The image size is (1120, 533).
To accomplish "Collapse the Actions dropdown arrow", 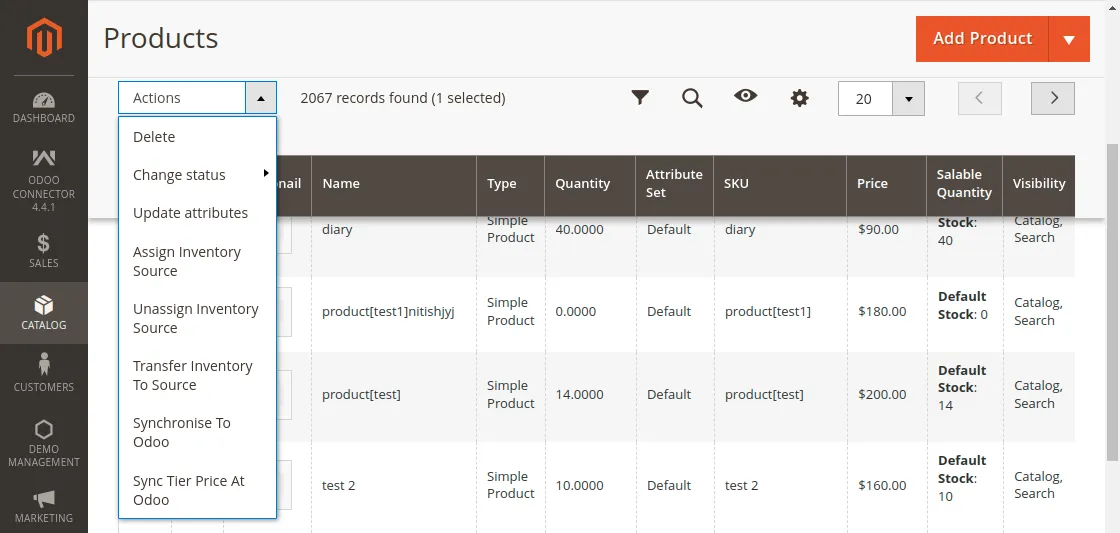I will (261, 98).
